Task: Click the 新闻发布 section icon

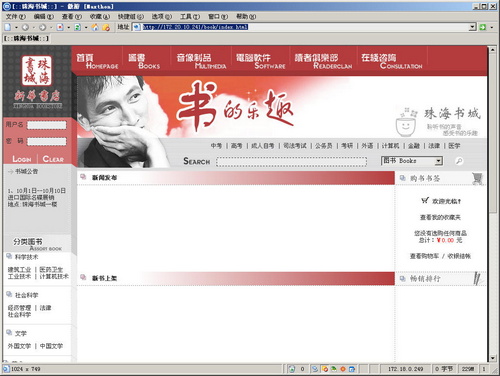Action: tap(83, 177)
